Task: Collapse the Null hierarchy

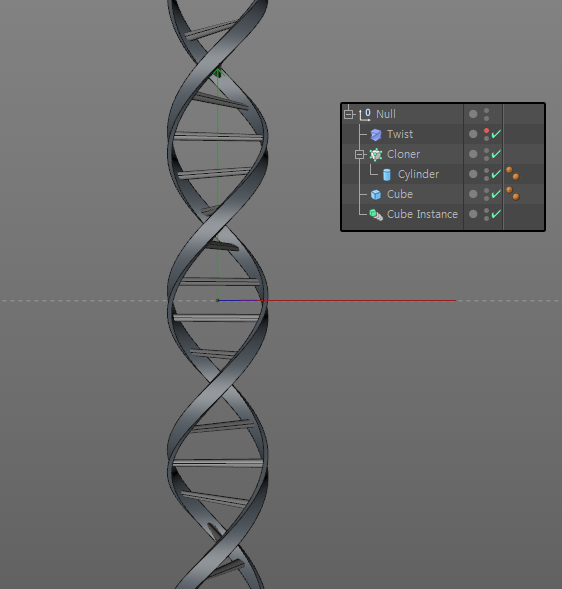Action: (349, 114)
